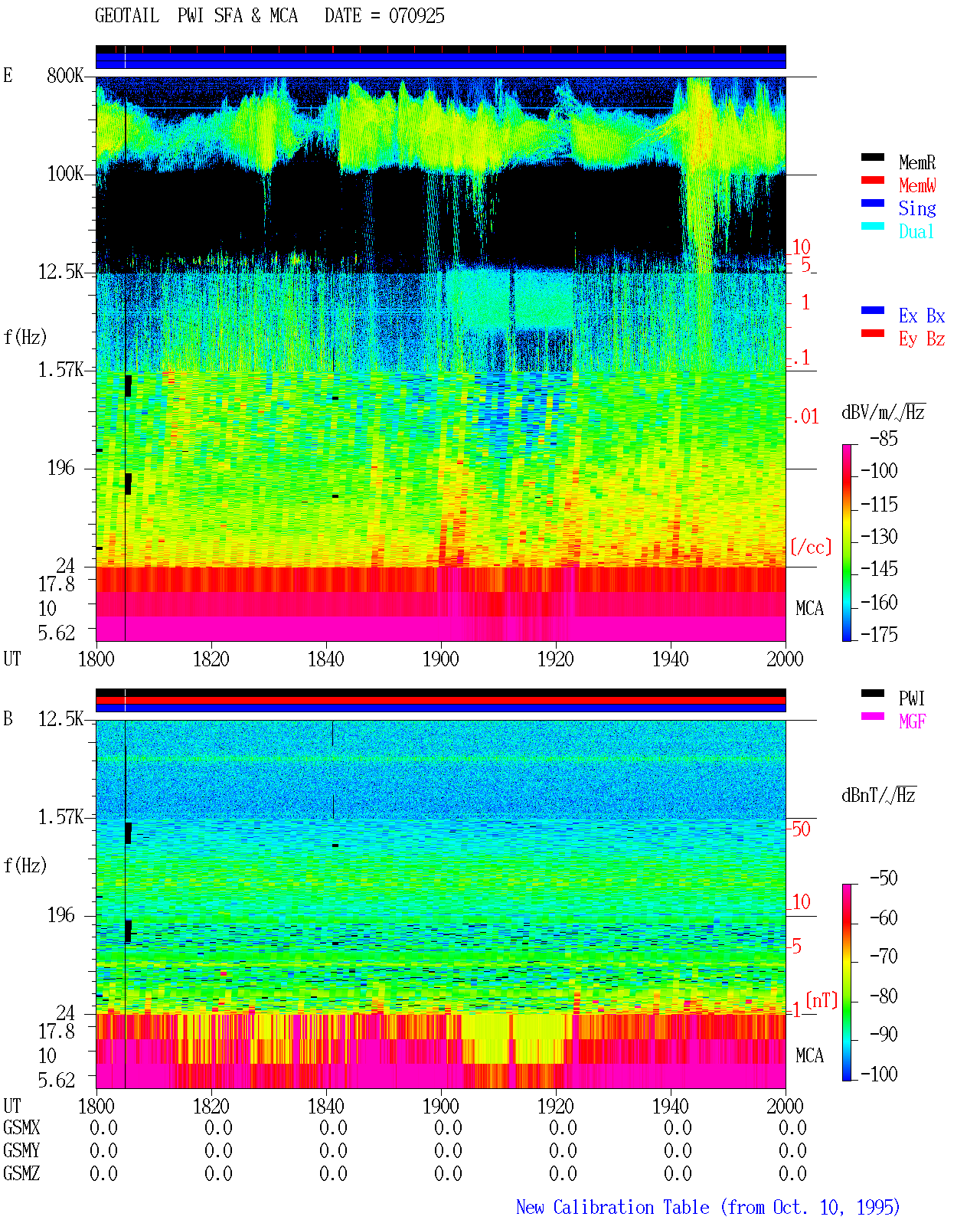Screen dimensions: 980x1220
Task: Click the Sing legend label
Action: click(x=917, y=208)
